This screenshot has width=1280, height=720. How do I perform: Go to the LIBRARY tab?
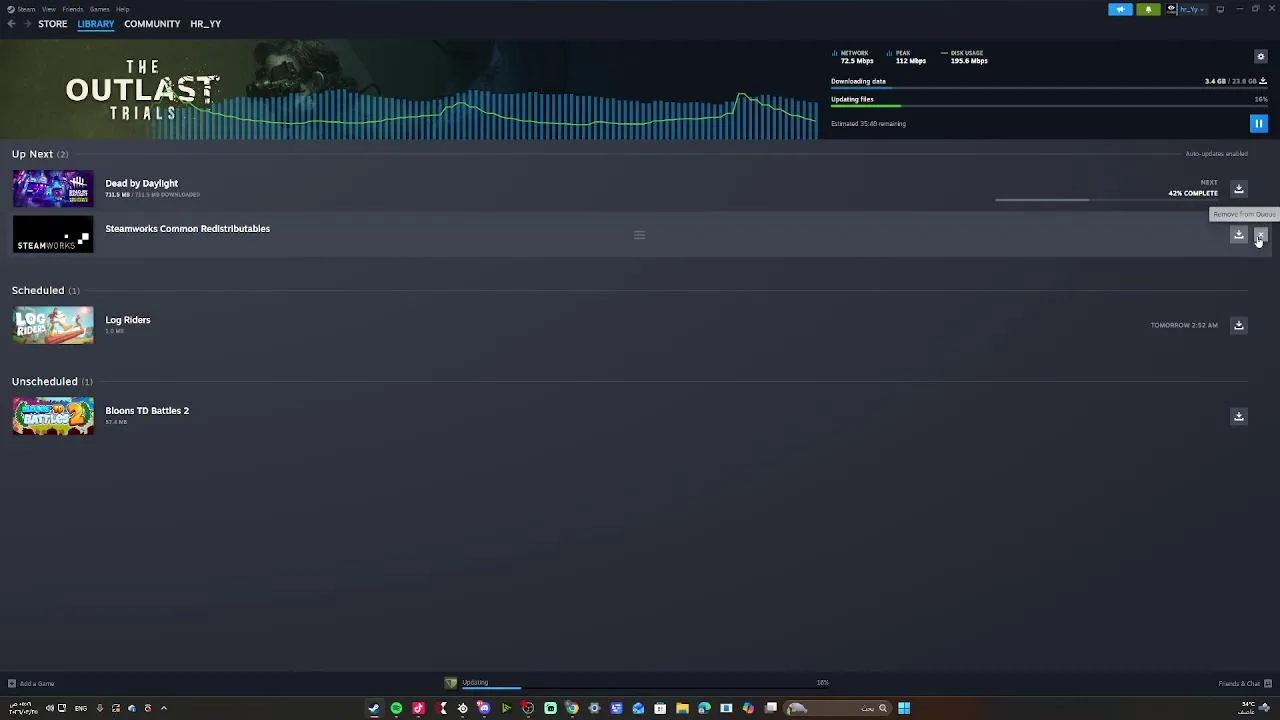96,24
